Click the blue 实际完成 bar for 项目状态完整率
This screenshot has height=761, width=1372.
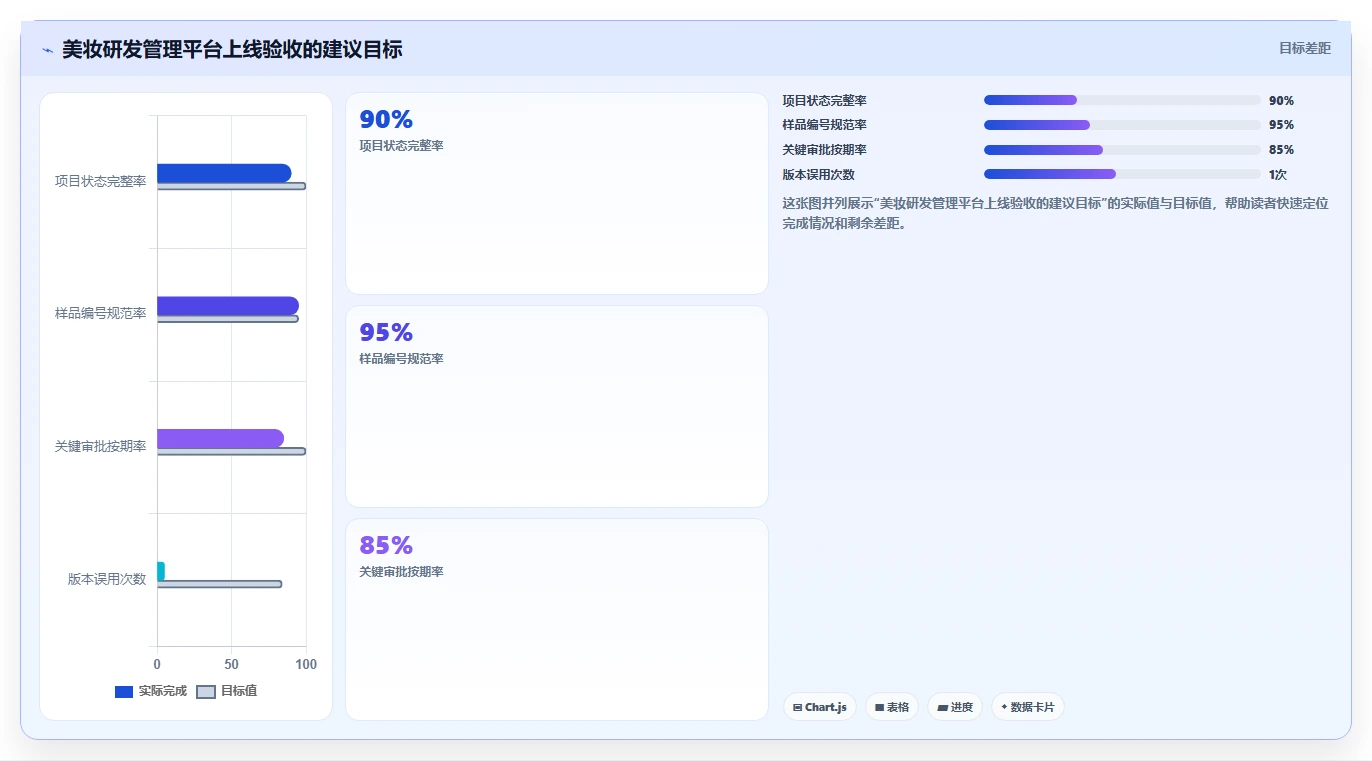click(224, 173)
